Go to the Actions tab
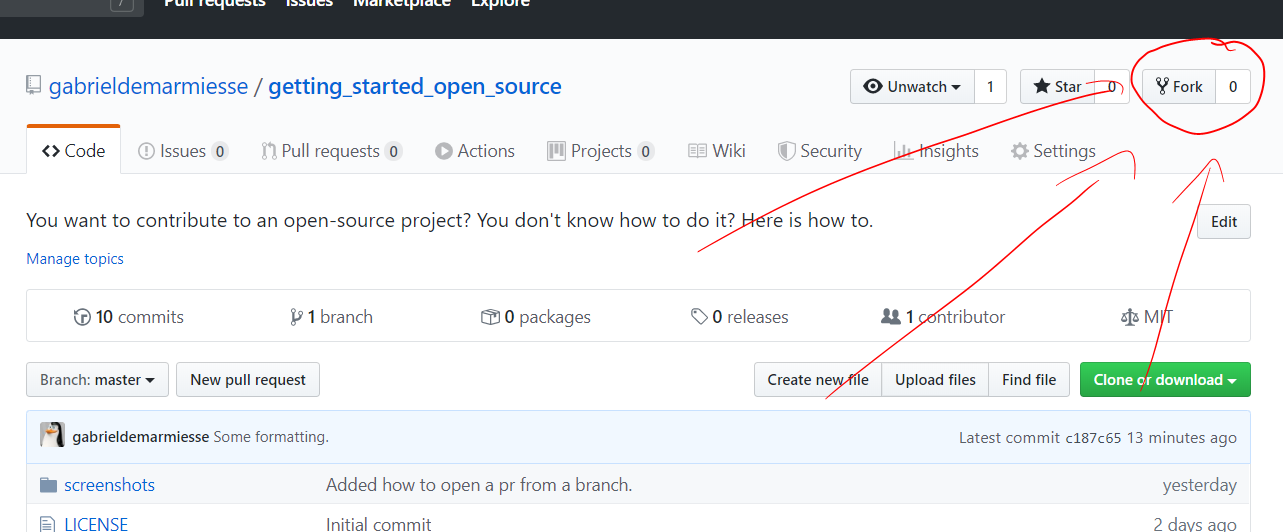The image size is (1283, 532). (475, 150)
